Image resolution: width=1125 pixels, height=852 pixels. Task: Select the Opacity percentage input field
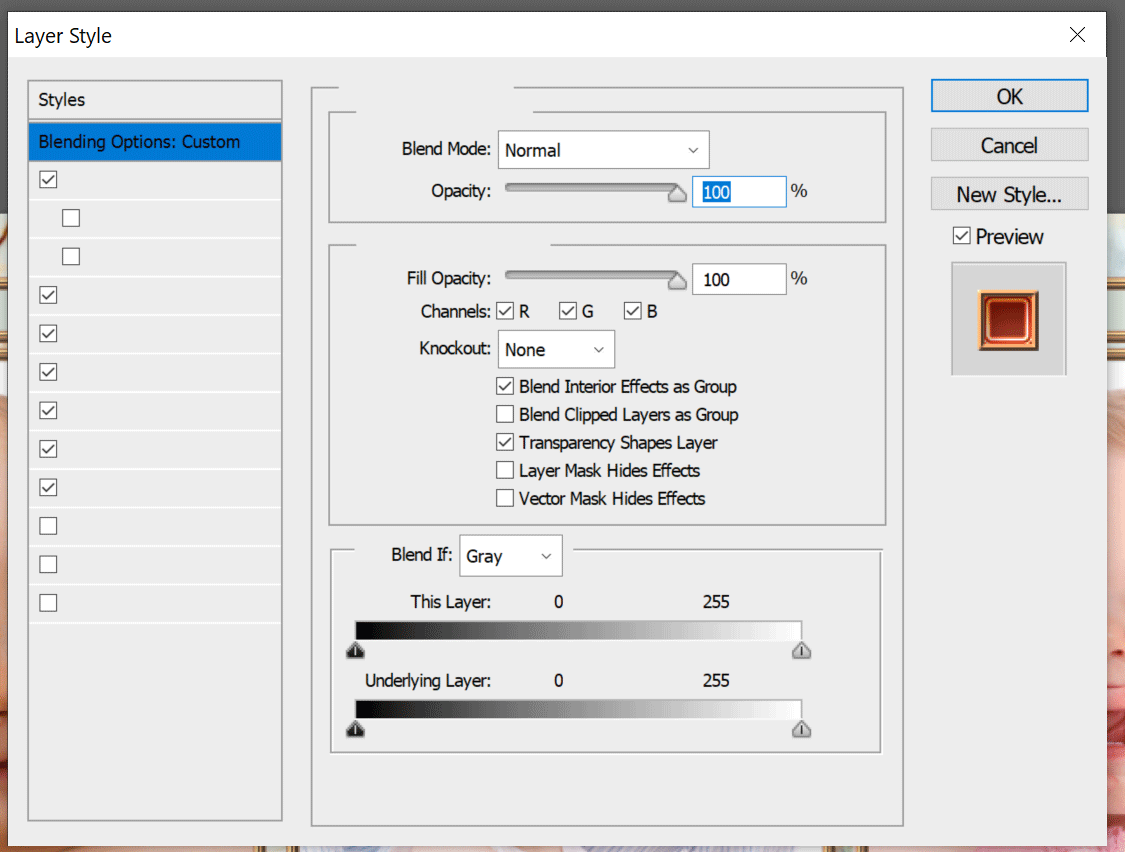click(x=739, y=191)
